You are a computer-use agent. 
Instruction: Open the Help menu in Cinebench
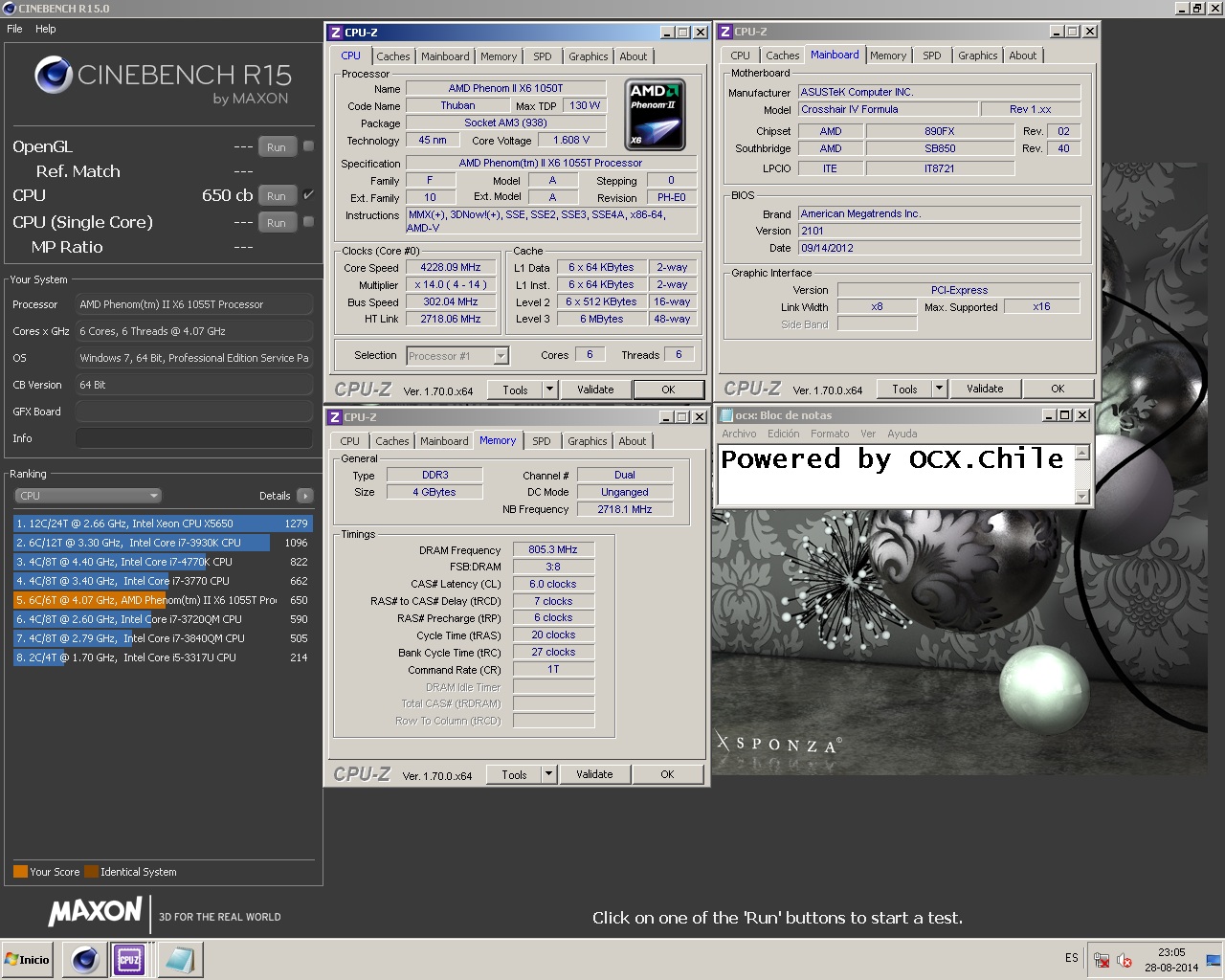tap(46, 29)
